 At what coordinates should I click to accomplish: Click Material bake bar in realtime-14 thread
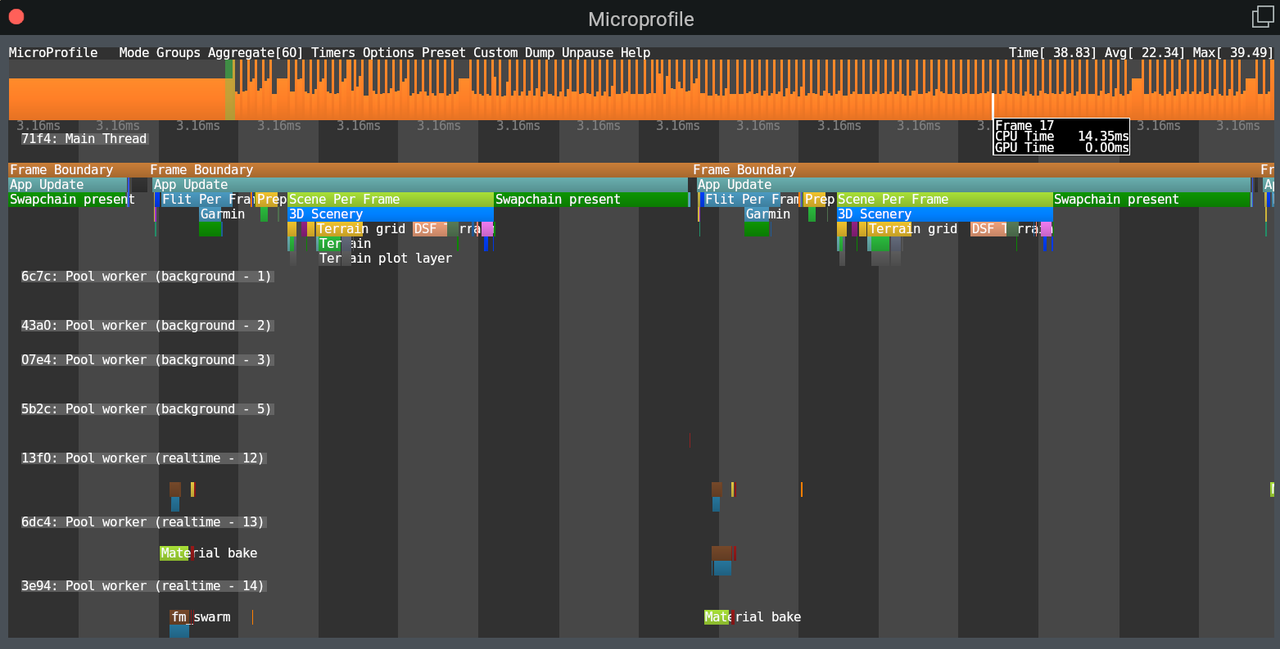[717, 617]
